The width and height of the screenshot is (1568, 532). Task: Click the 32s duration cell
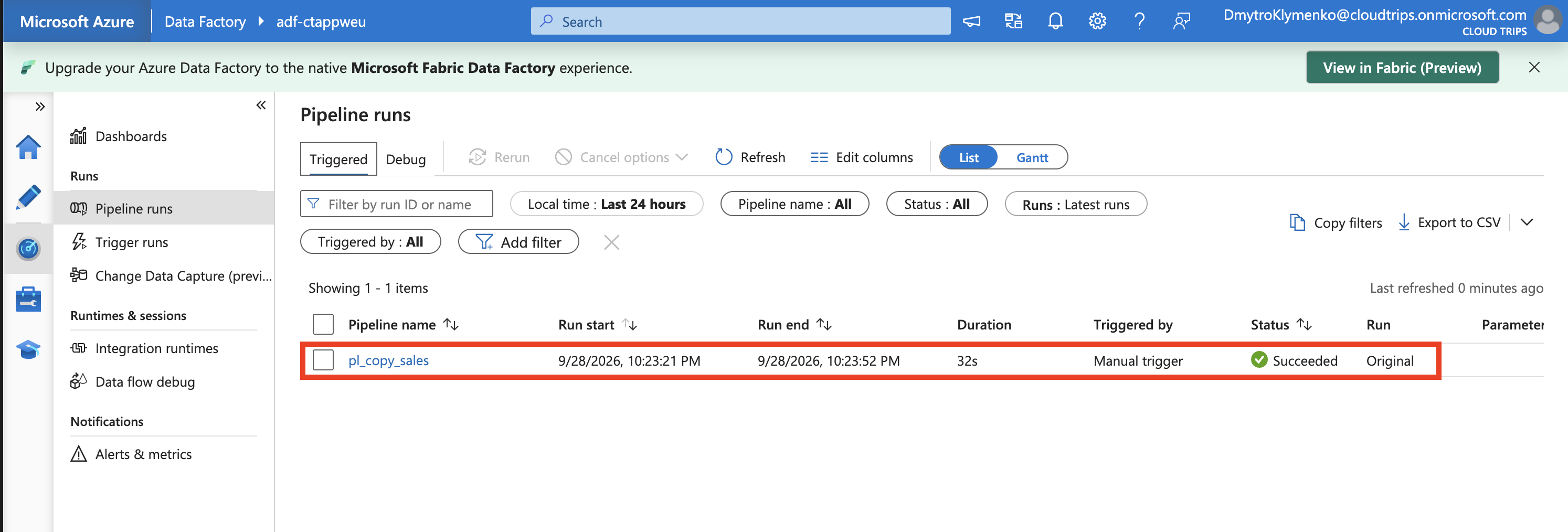coord(967,360)
